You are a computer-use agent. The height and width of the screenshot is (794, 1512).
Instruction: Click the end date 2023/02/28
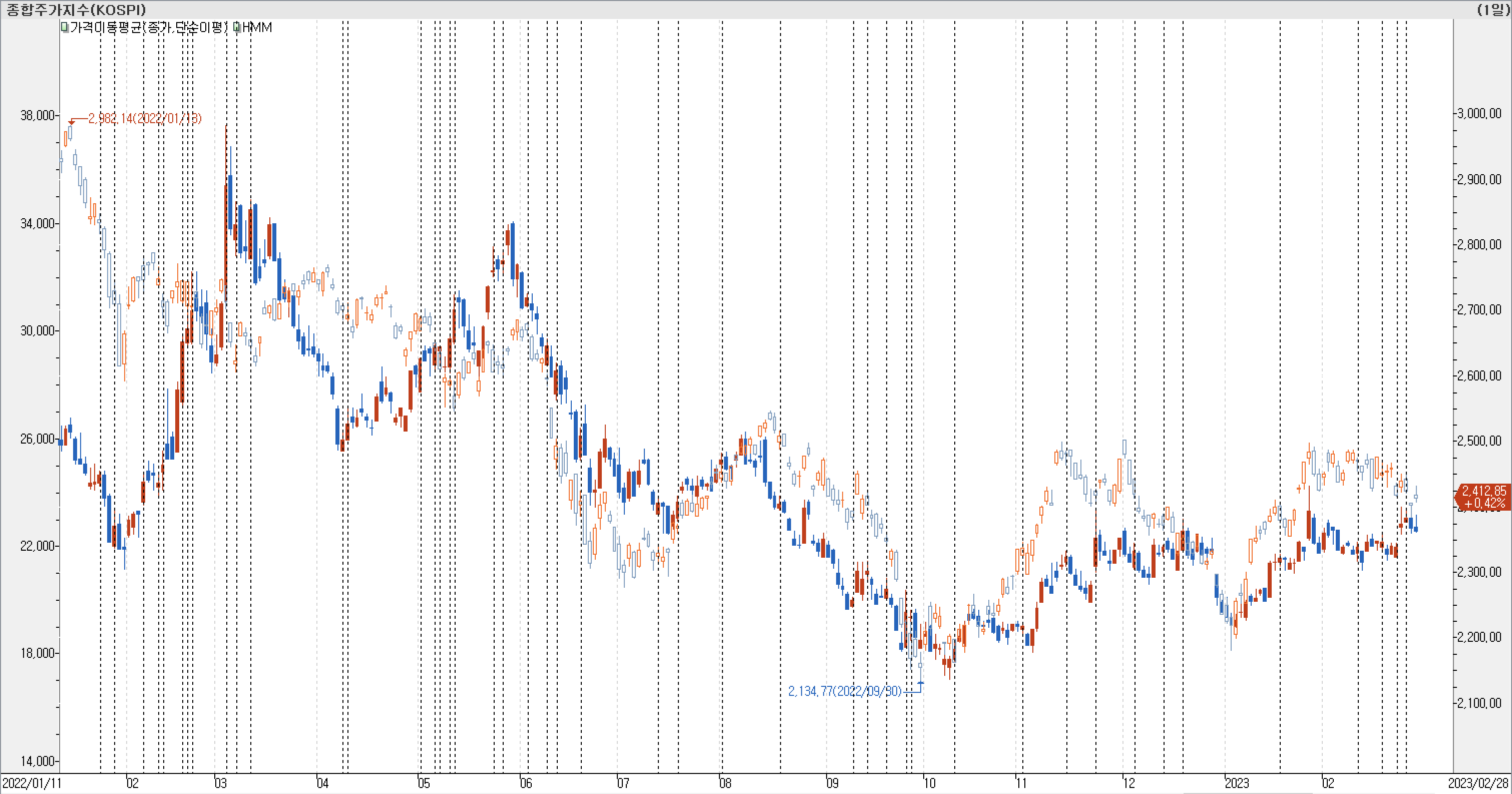[x=1477, y=783]
